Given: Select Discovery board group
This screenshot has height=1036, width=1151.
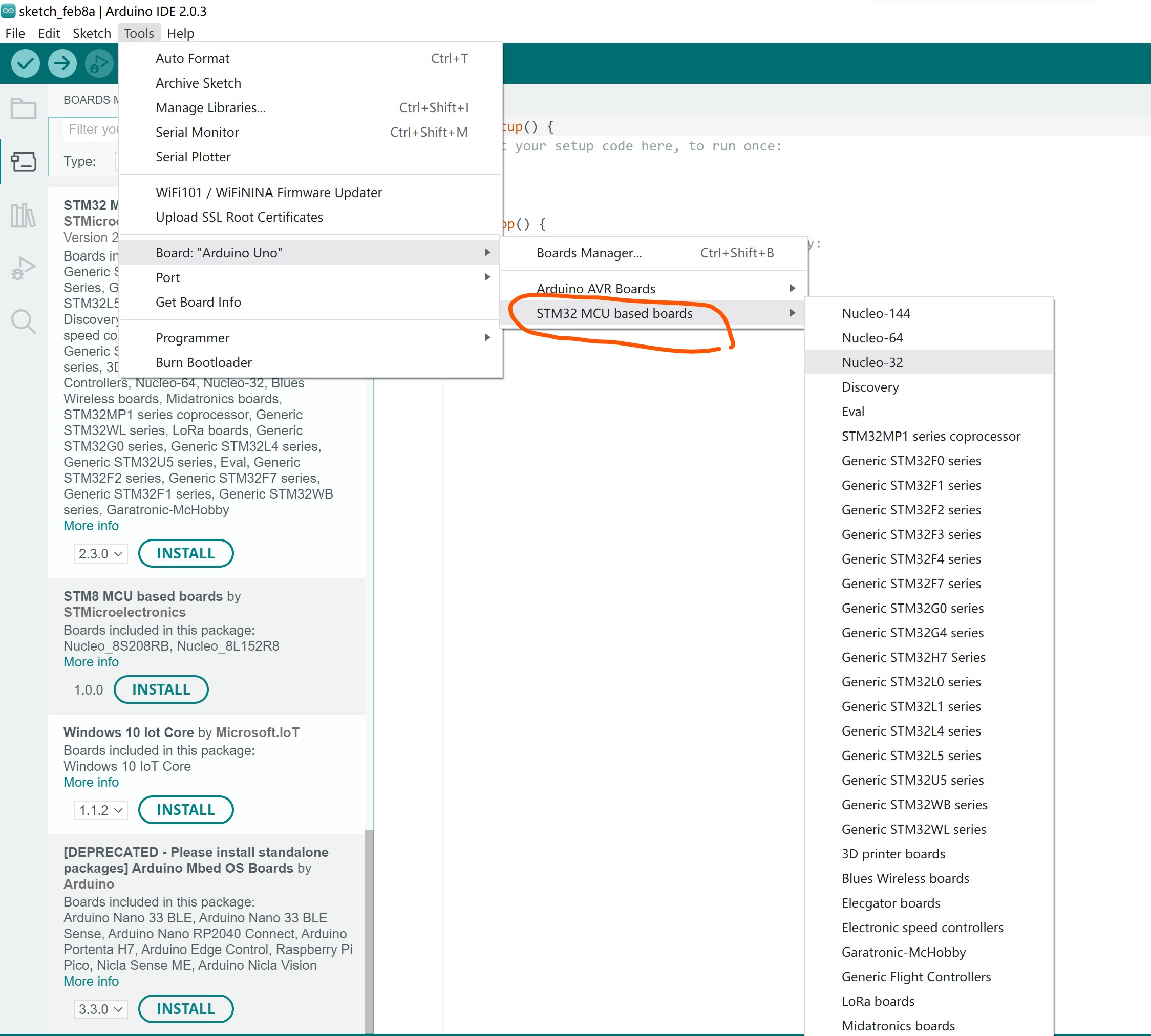Looking at the screenshot, I should 929,387.
